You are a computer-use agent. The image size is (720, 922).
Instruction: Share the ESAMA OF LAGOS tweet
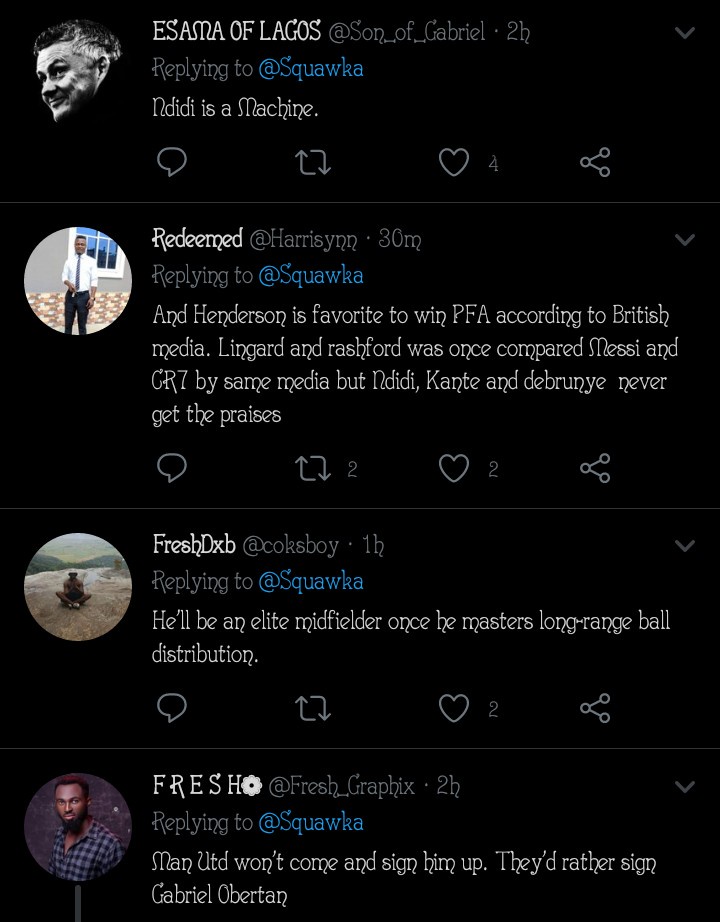595,162
